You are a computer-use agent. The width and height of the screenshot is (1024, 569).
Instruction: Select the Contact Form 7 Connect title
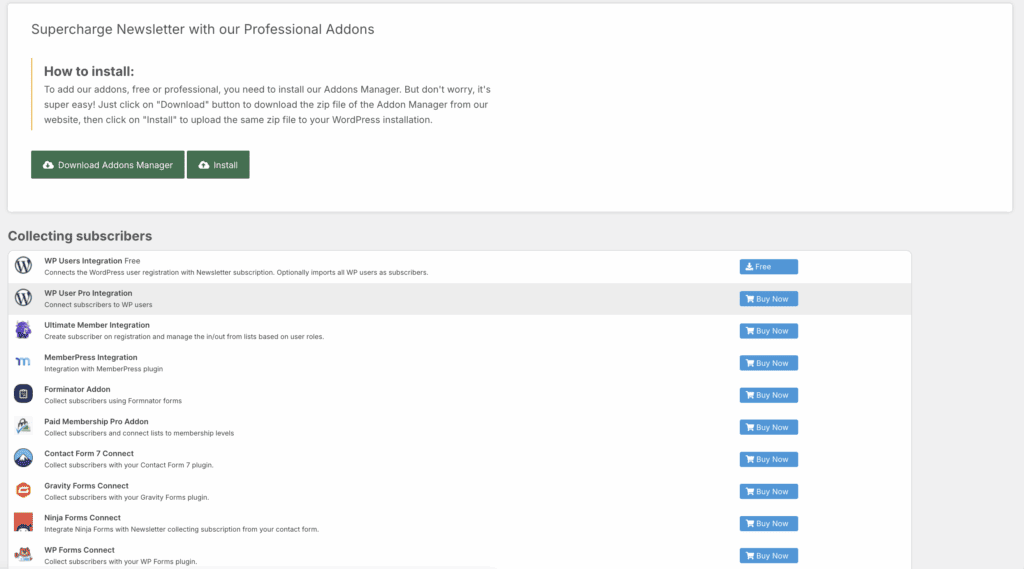(89, 453)
